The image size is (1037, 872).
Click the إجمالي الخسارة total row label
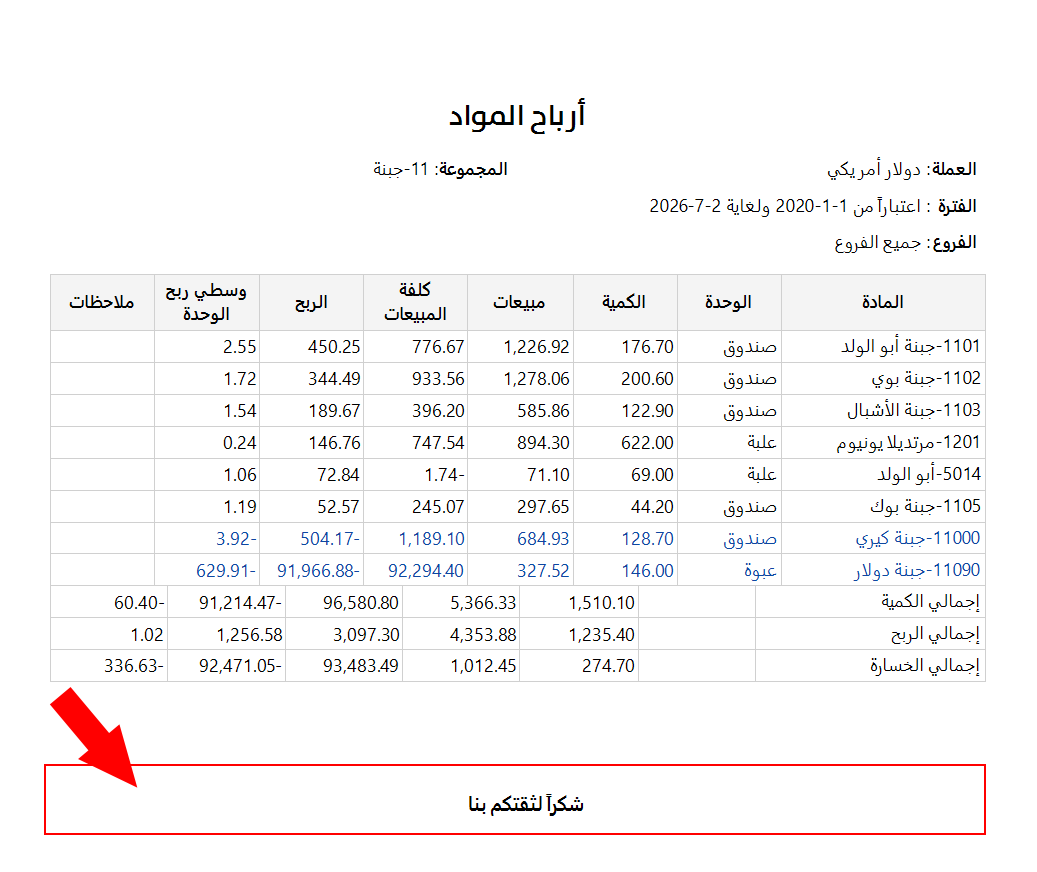(x=925, y=666)
